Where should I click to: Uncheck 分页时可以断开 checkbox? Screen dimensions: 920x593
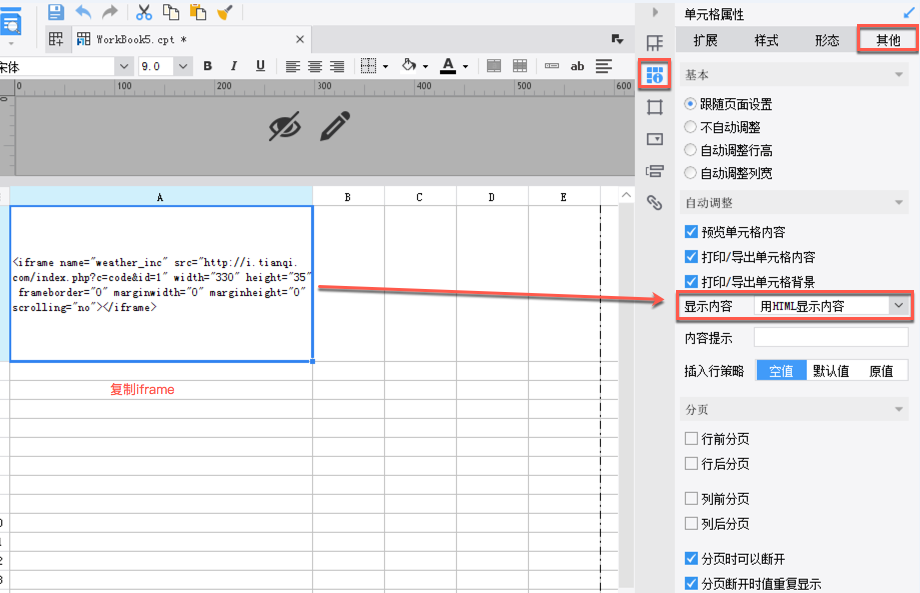(x=691, y=558)
